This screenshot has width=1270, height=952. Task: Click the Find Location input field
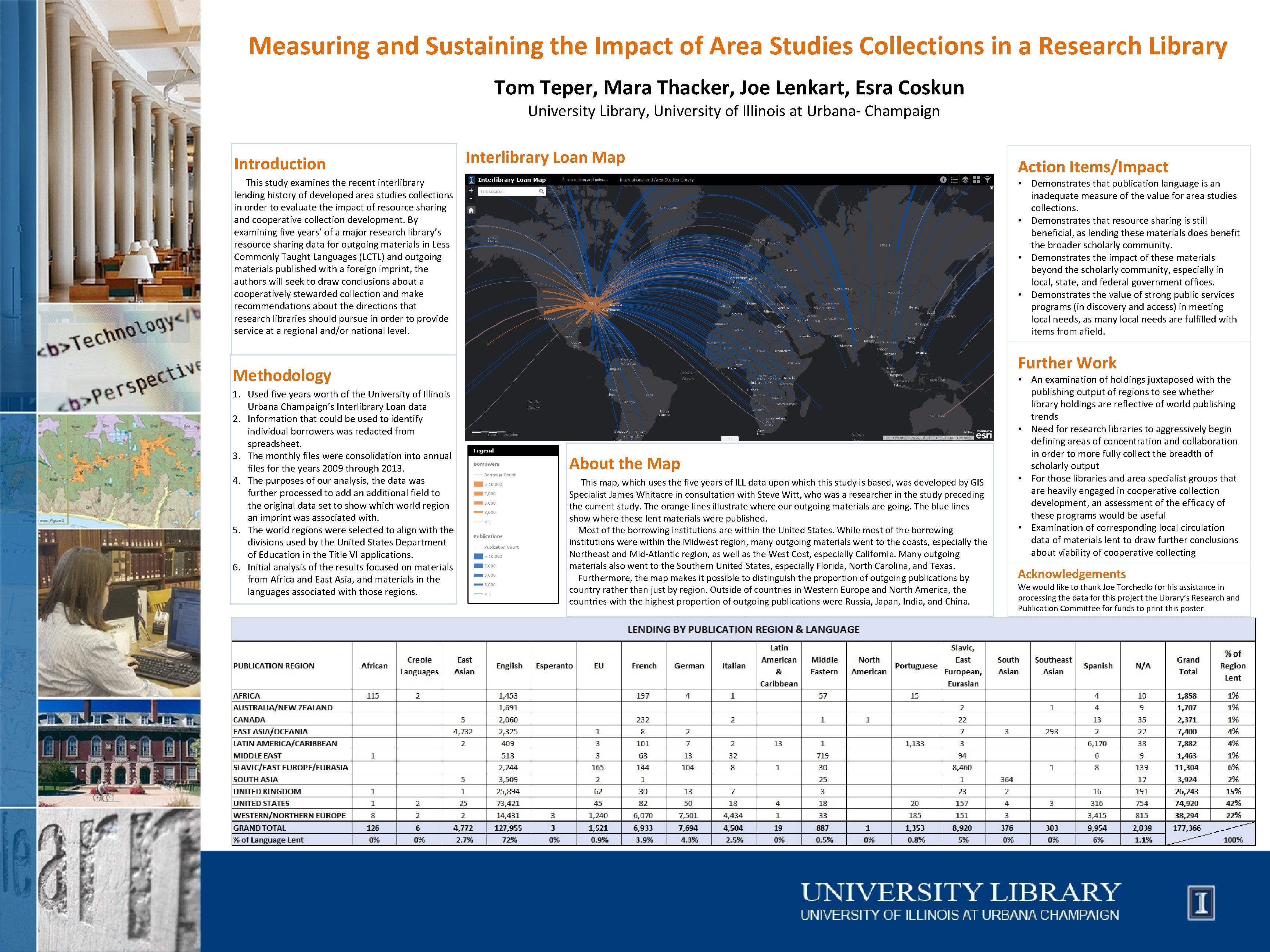[508, 192]
